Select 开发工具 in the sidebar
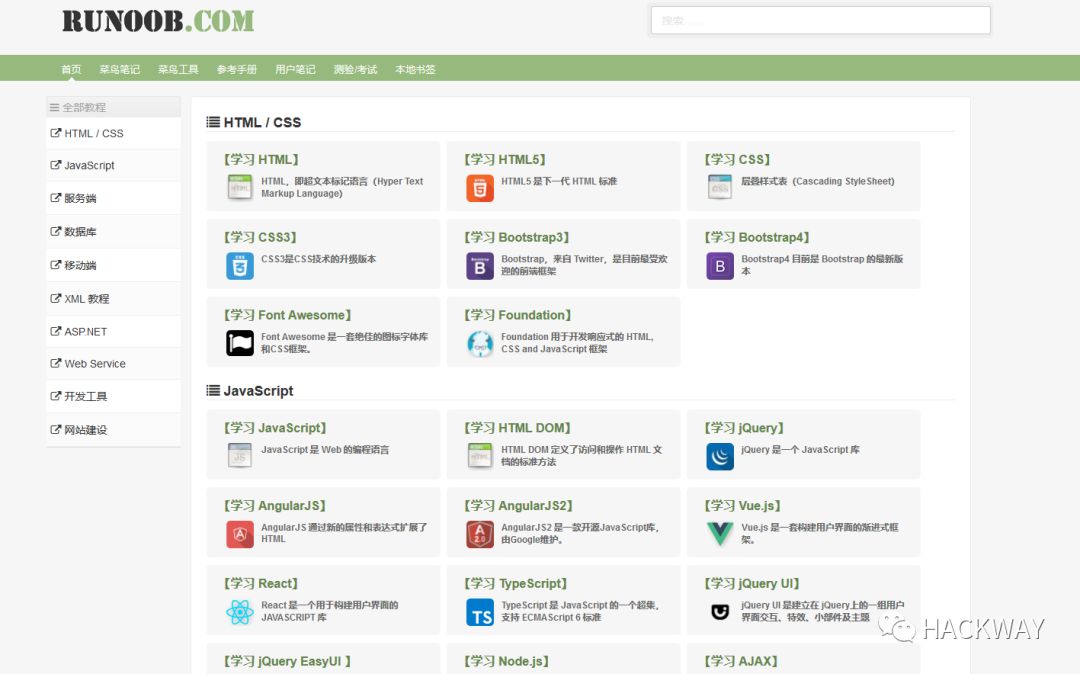Viewport: 1080px width, 674px height. (85, 397)
